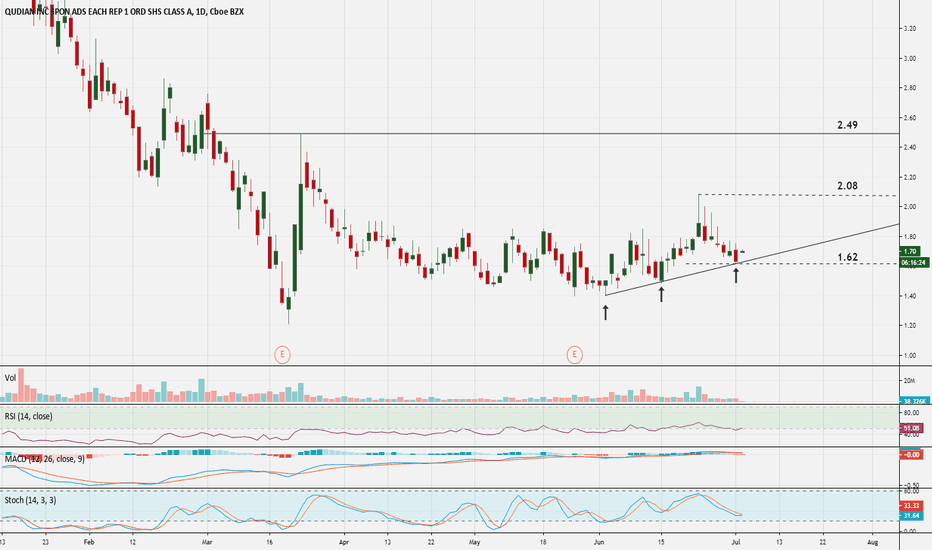Screen dimensions: 932x550
Task: Click the Stoch value tag 31.64
Action: 911,516
